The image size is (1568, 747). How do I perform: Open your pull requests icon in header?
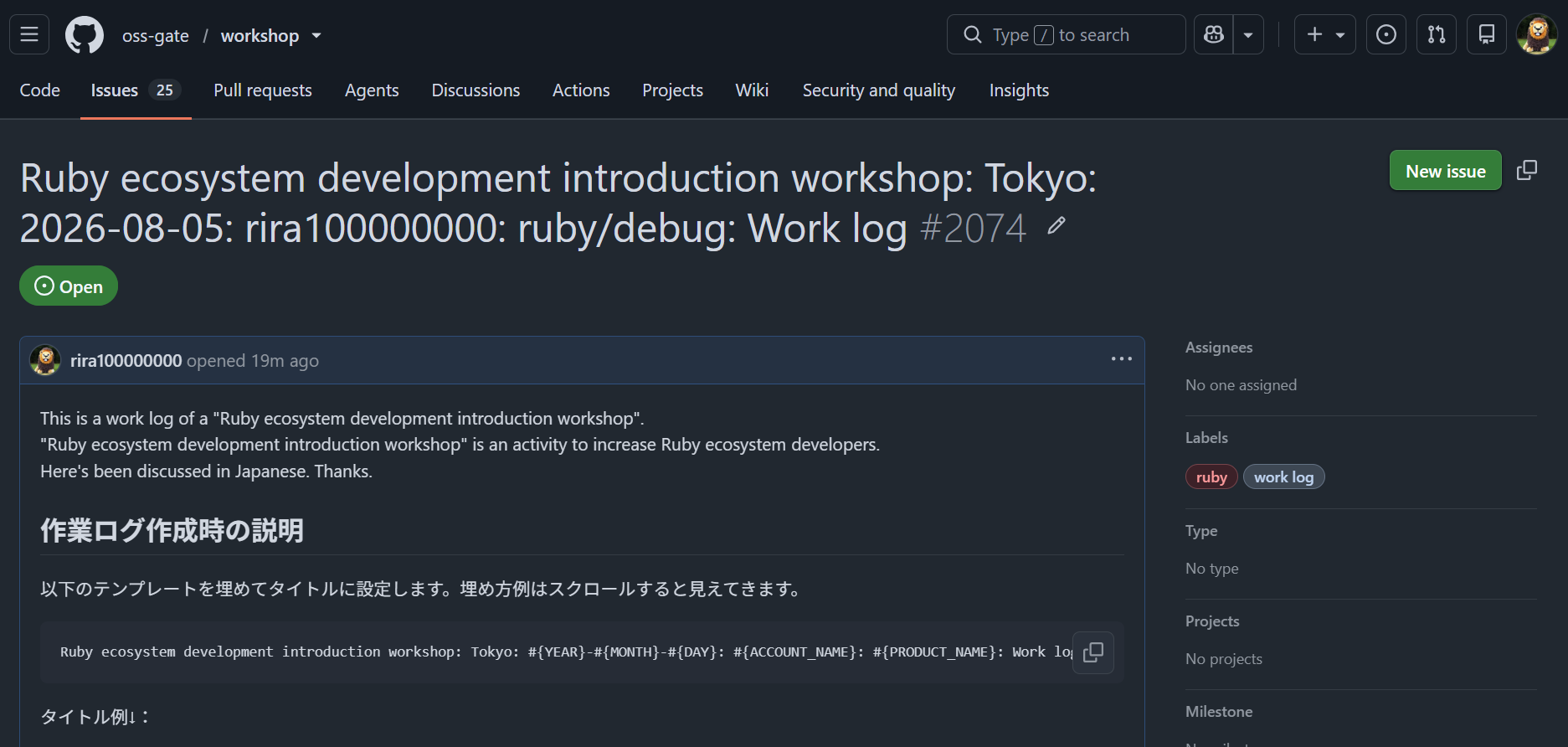point(1437,34)
